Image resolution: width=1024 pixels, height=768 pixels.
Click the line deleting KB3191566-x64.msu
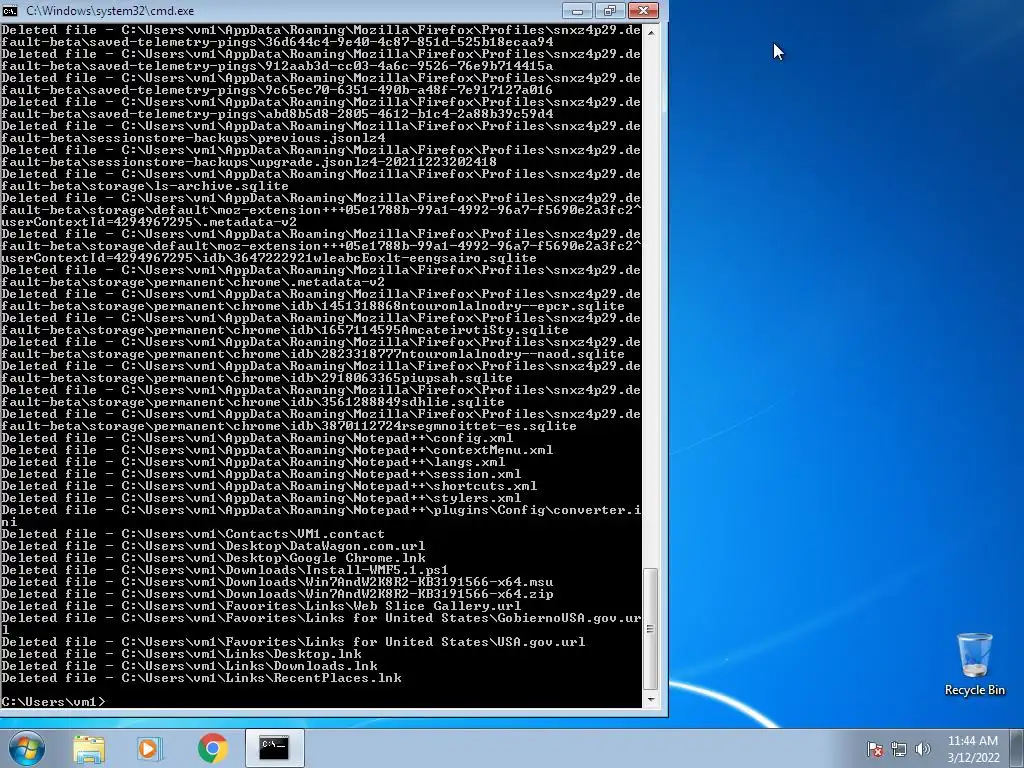click(x=277, y=582)
